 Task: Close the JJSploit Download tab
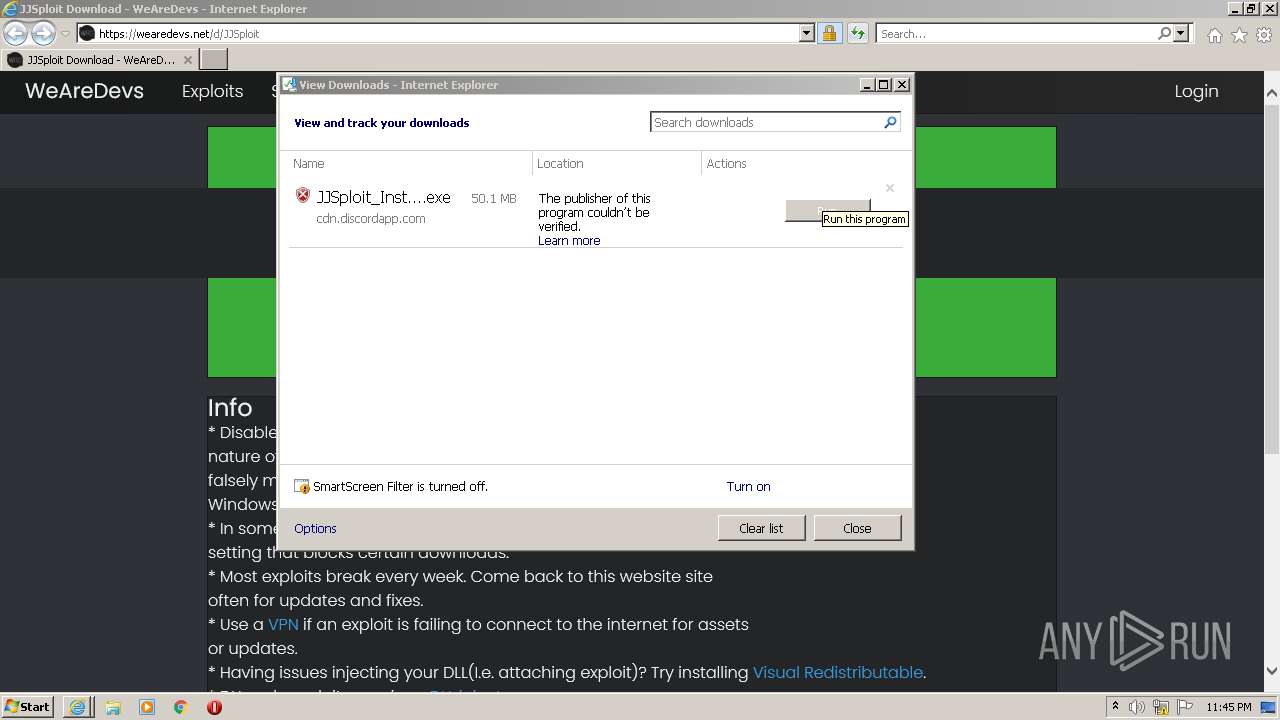[188, 60]
